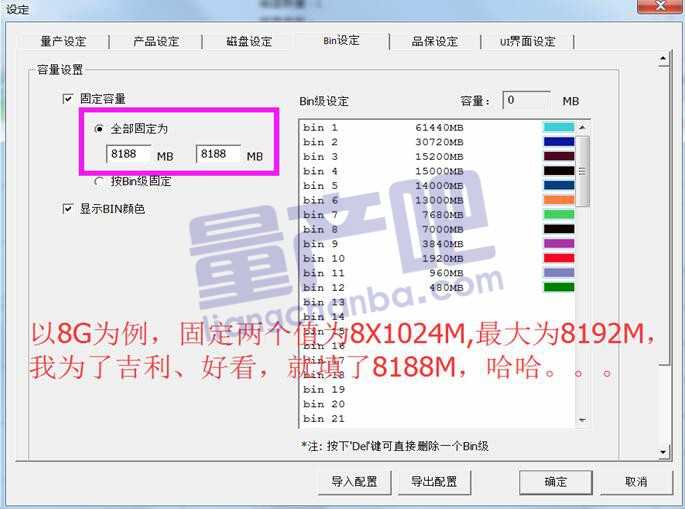Toggle the 固定容量 checkbox
The height and width of the screenshot is (509, 685).
click(x=68, y=99)
